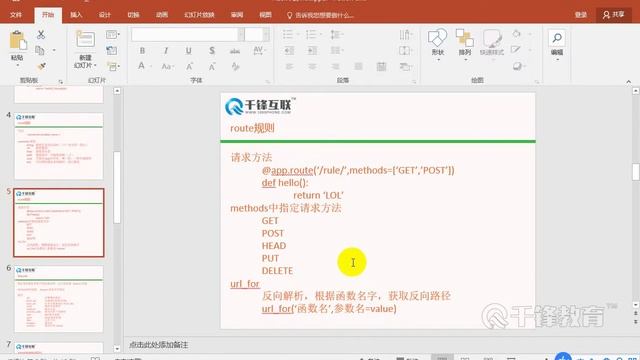The height and width of the screenshot is (360, 640).
Task: Open the 文件 menu tab
Action: [16, 15]
